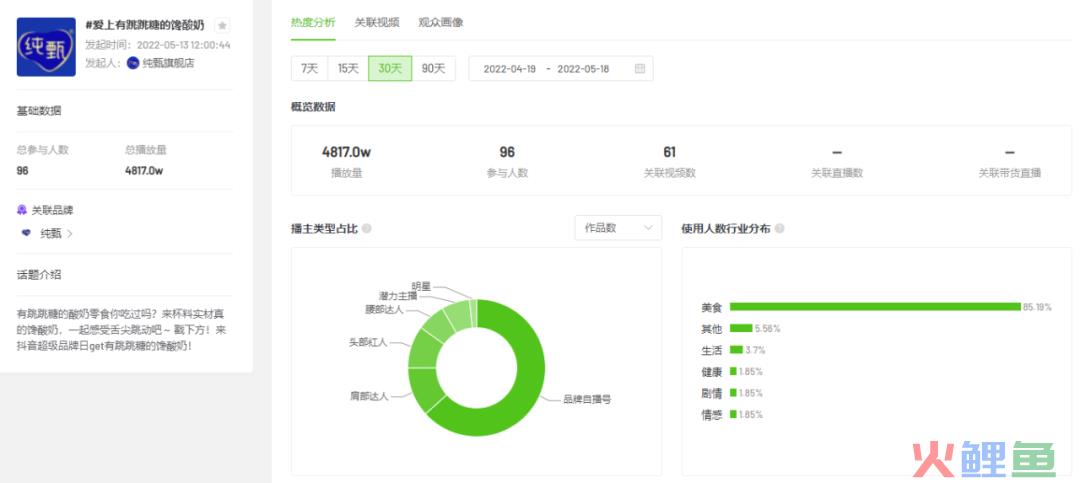This screenshot has width=1080, height=483.
Task: Expand the chevron next to 纯甄 brand
Action: pos(70,234)
